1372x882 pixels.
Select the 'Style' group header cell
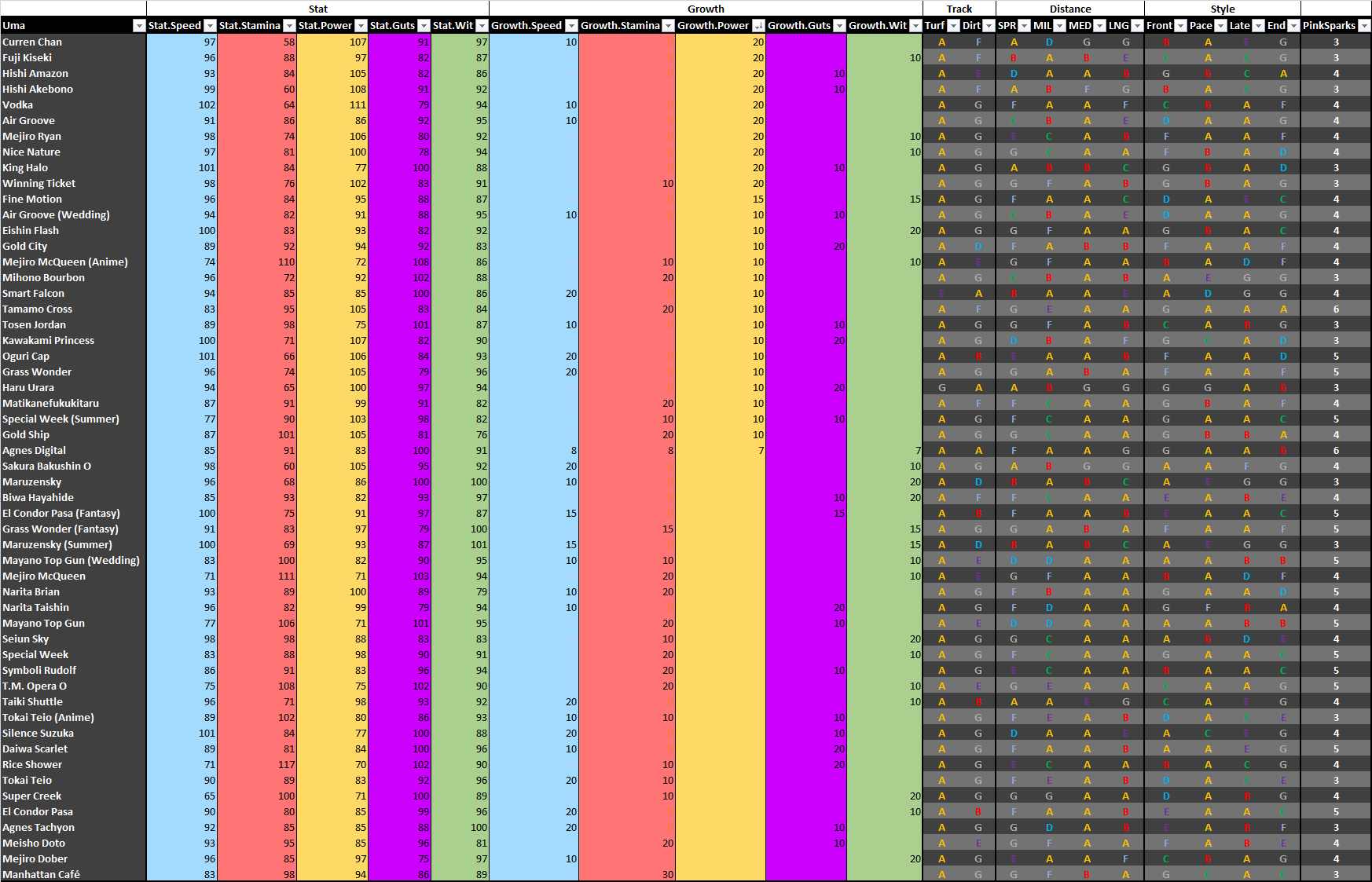[x=1223, y=9]
